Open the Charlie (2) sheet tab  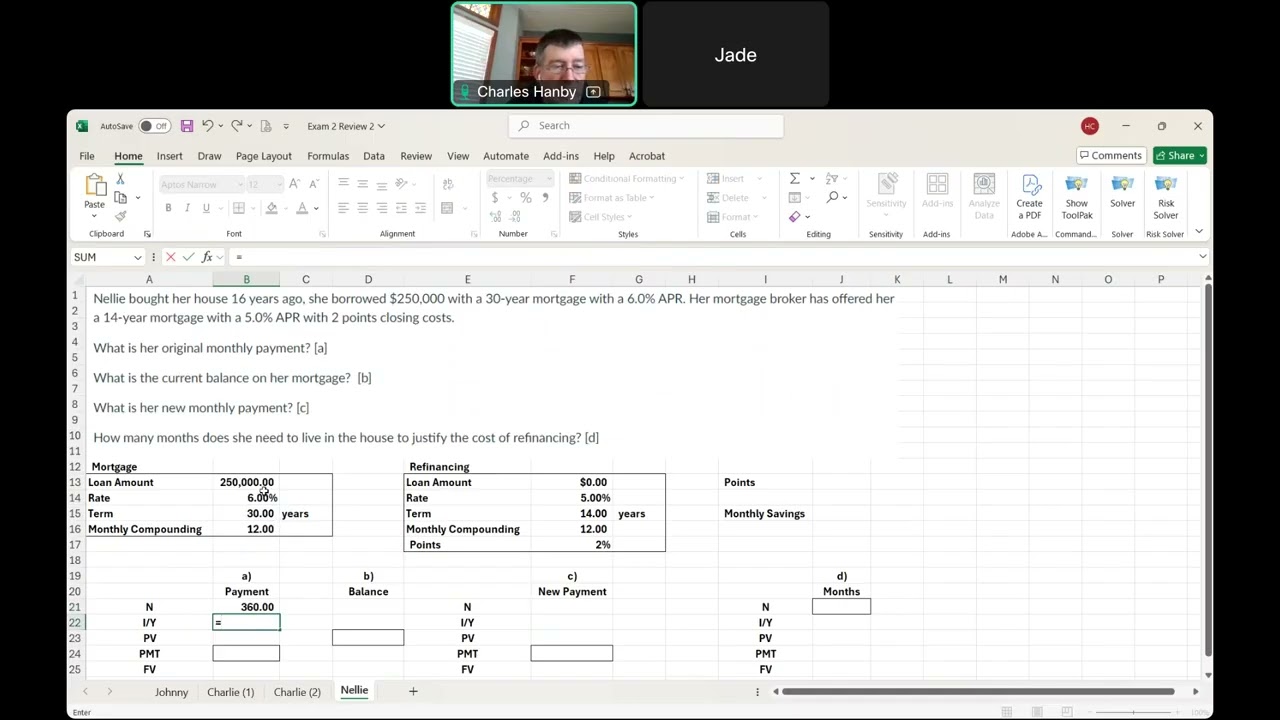pyautogui.click(x=297, y=692)
